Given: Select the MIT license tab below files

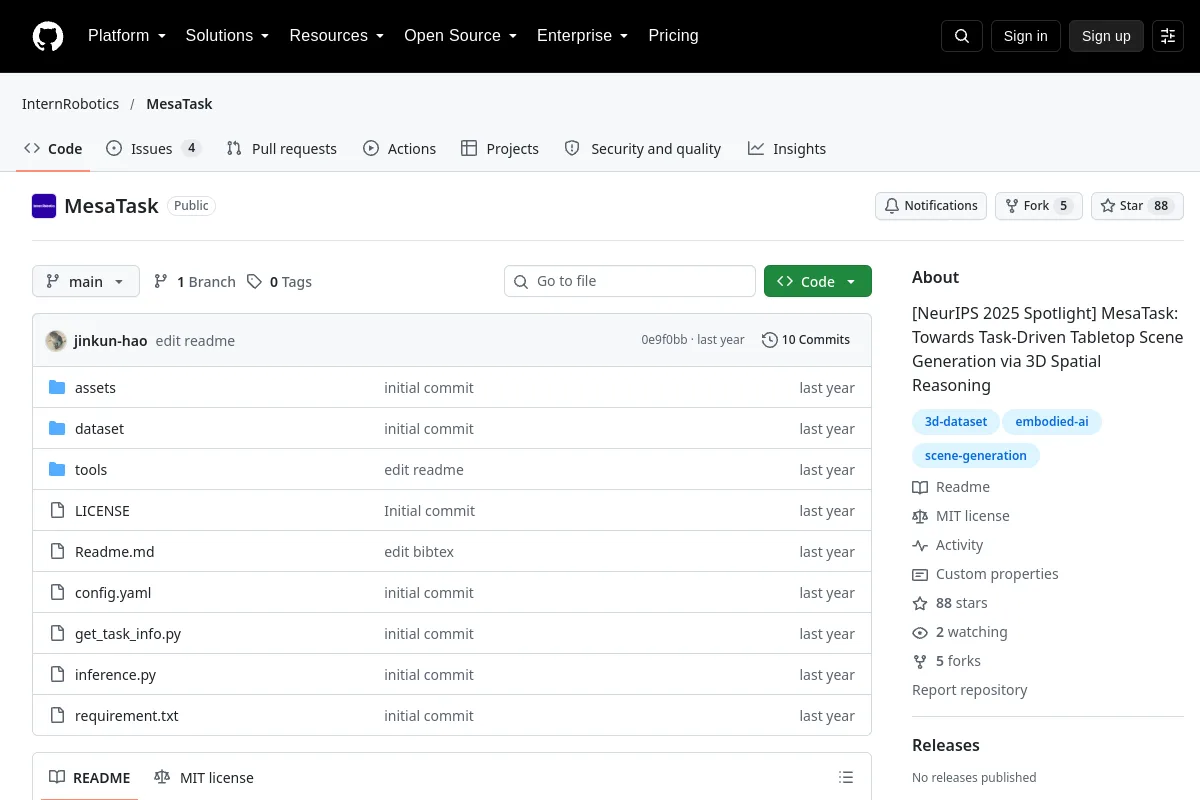Looking at the screenshot, I should point(204,778).
